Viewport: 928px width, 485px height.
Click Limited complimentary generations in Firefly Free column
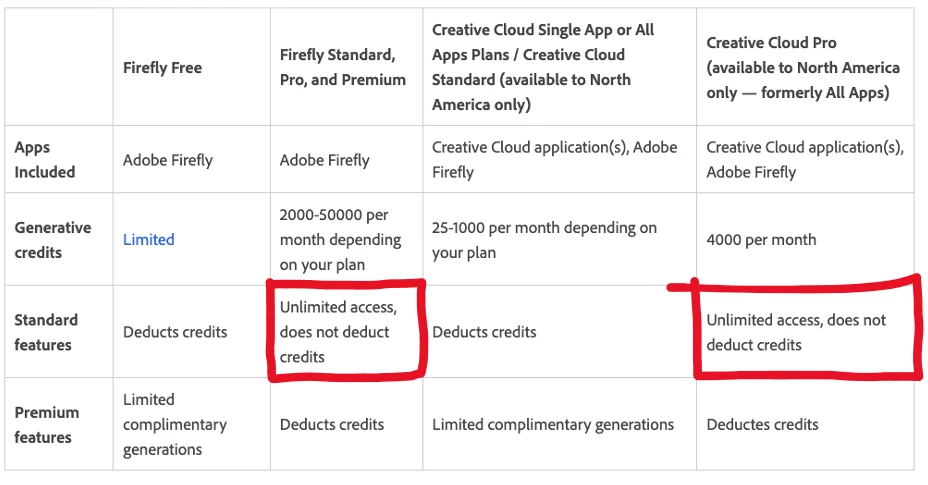(175, 424)
